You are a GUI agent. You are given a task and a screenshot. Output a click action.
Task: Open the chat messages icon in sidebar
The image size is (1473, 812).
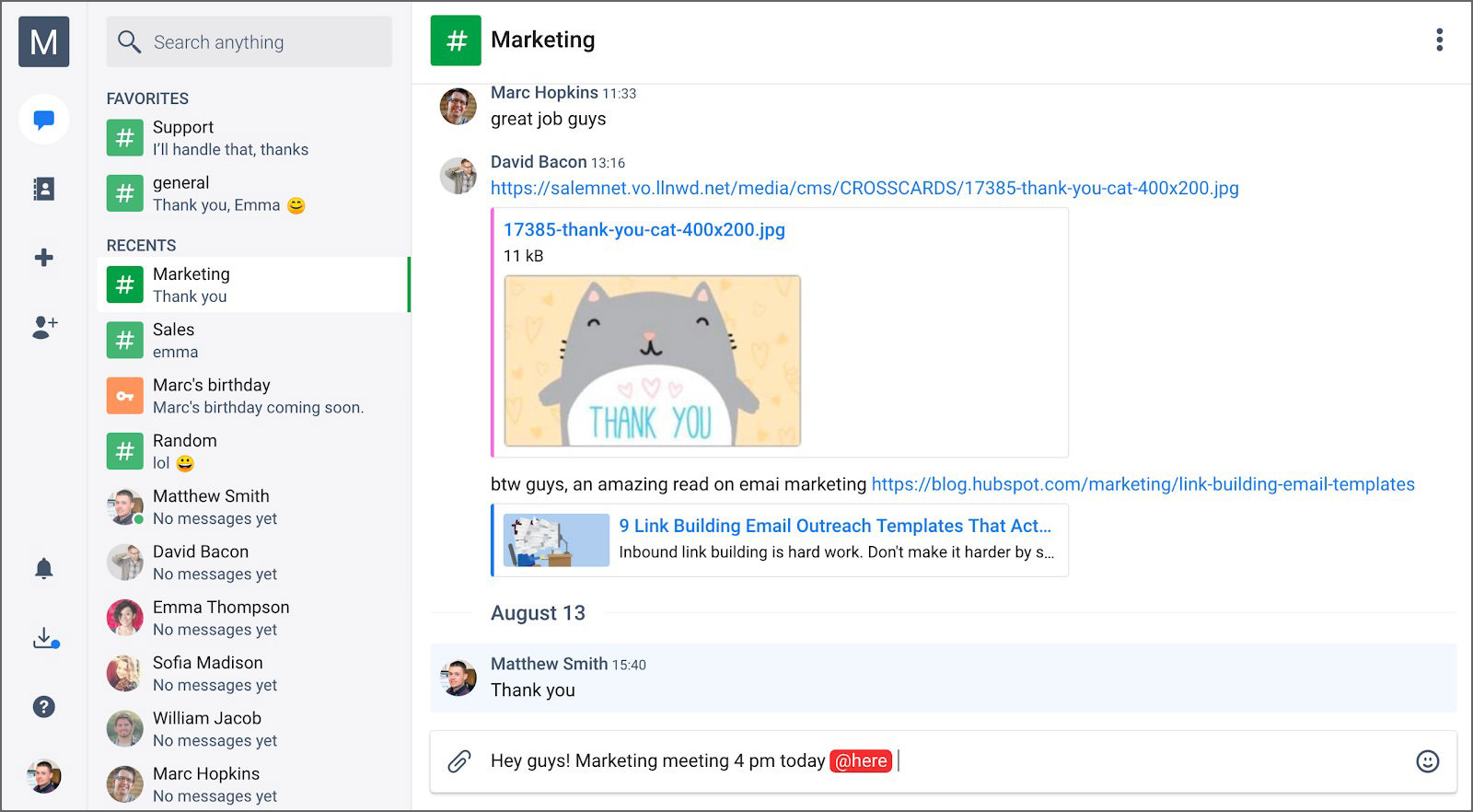(43, 120)
